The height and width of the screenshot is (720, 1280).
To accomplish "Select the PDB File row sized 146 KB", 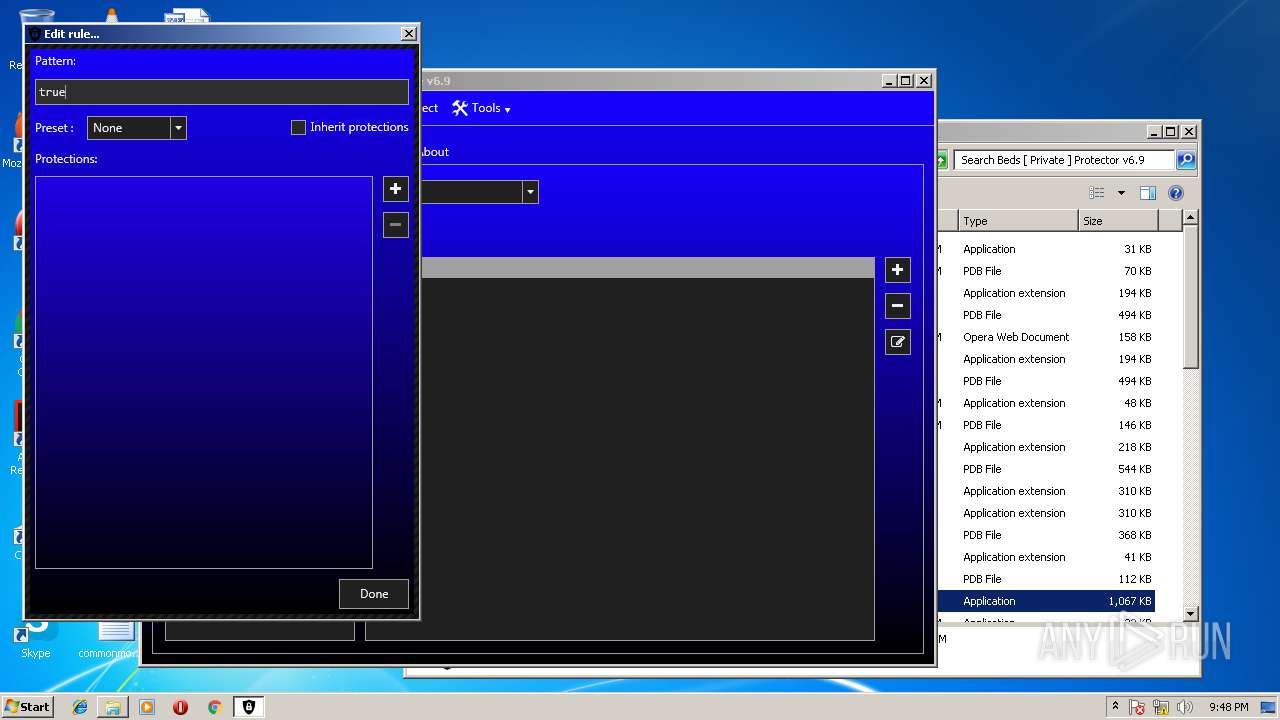I will point(1046,425).
